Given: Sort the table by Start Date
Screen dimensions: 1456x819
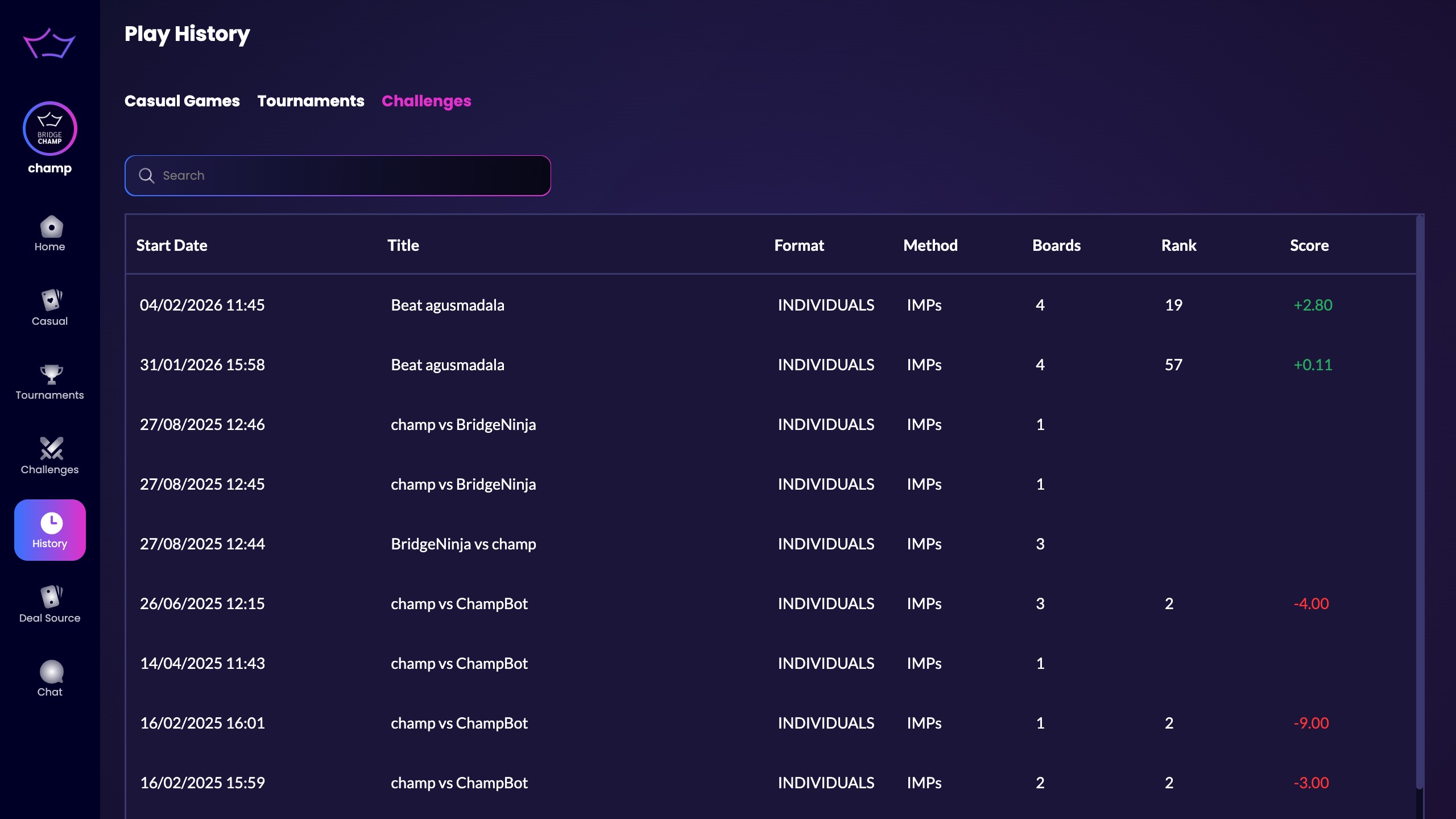Looking at the screenshot, I should [172, 245].
